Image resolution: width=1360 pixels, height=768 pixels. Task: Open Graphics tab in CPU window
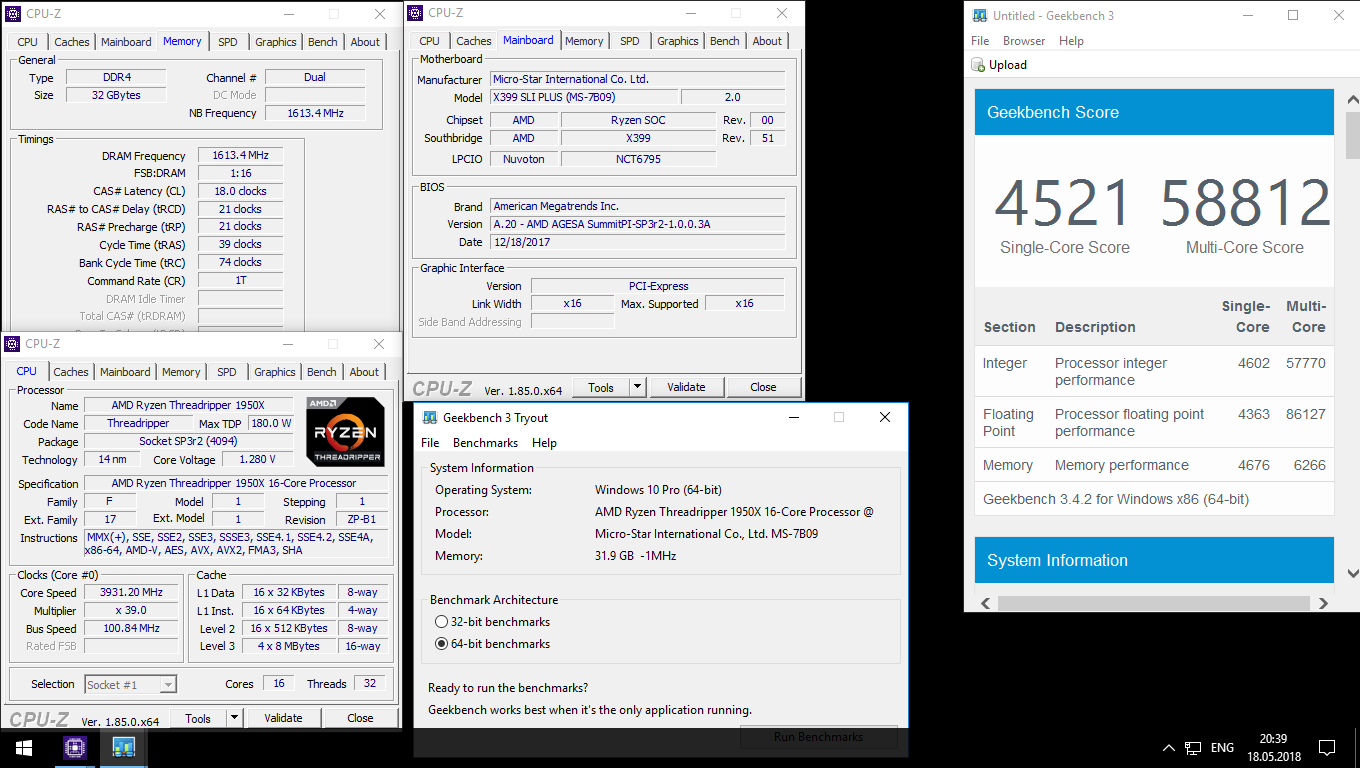pyautogui.click(x=275, y=372)
